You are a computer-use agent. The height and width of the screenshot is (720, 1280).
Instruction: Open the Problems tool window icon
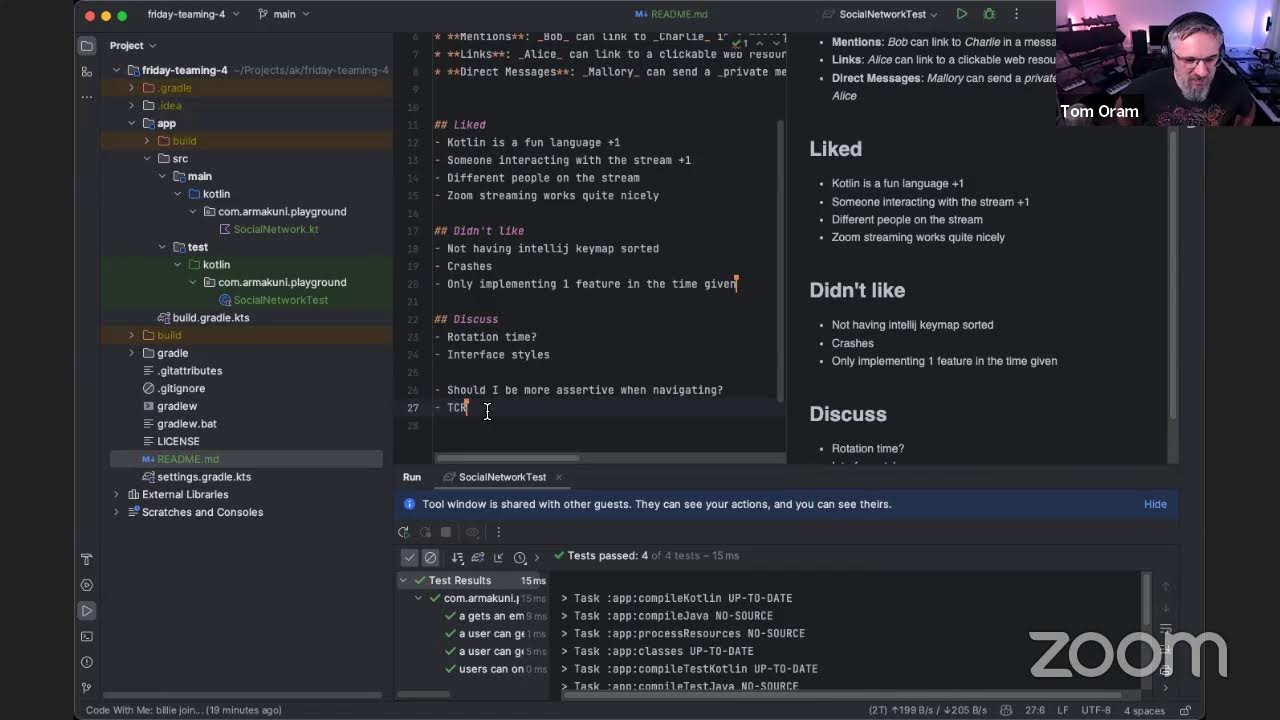pyautogui.click(x=87, y=662)
